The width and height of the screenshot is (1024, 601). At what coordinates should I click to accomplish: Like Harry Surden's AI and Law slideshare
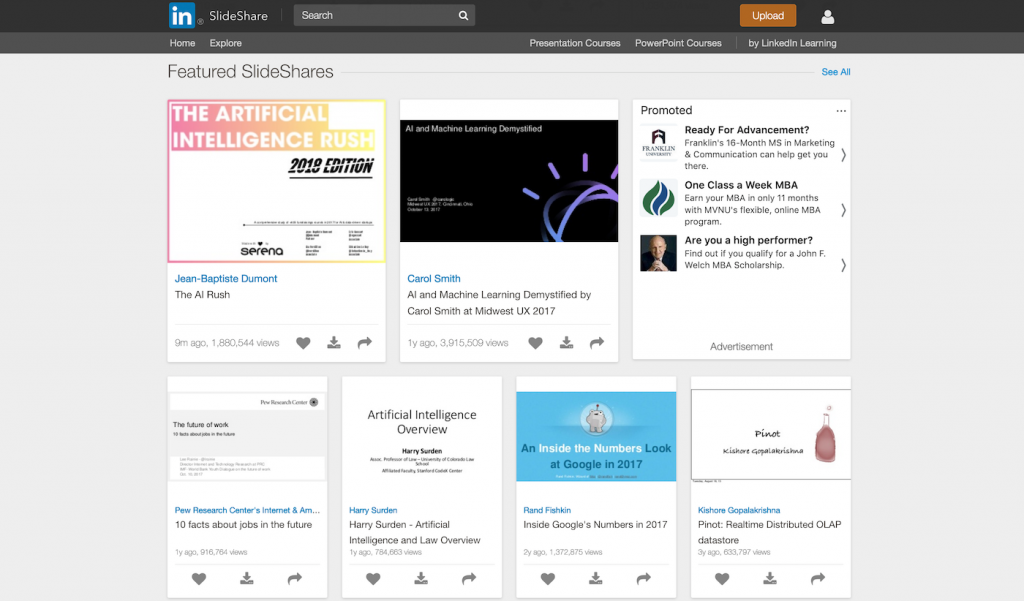coord(373,578)
